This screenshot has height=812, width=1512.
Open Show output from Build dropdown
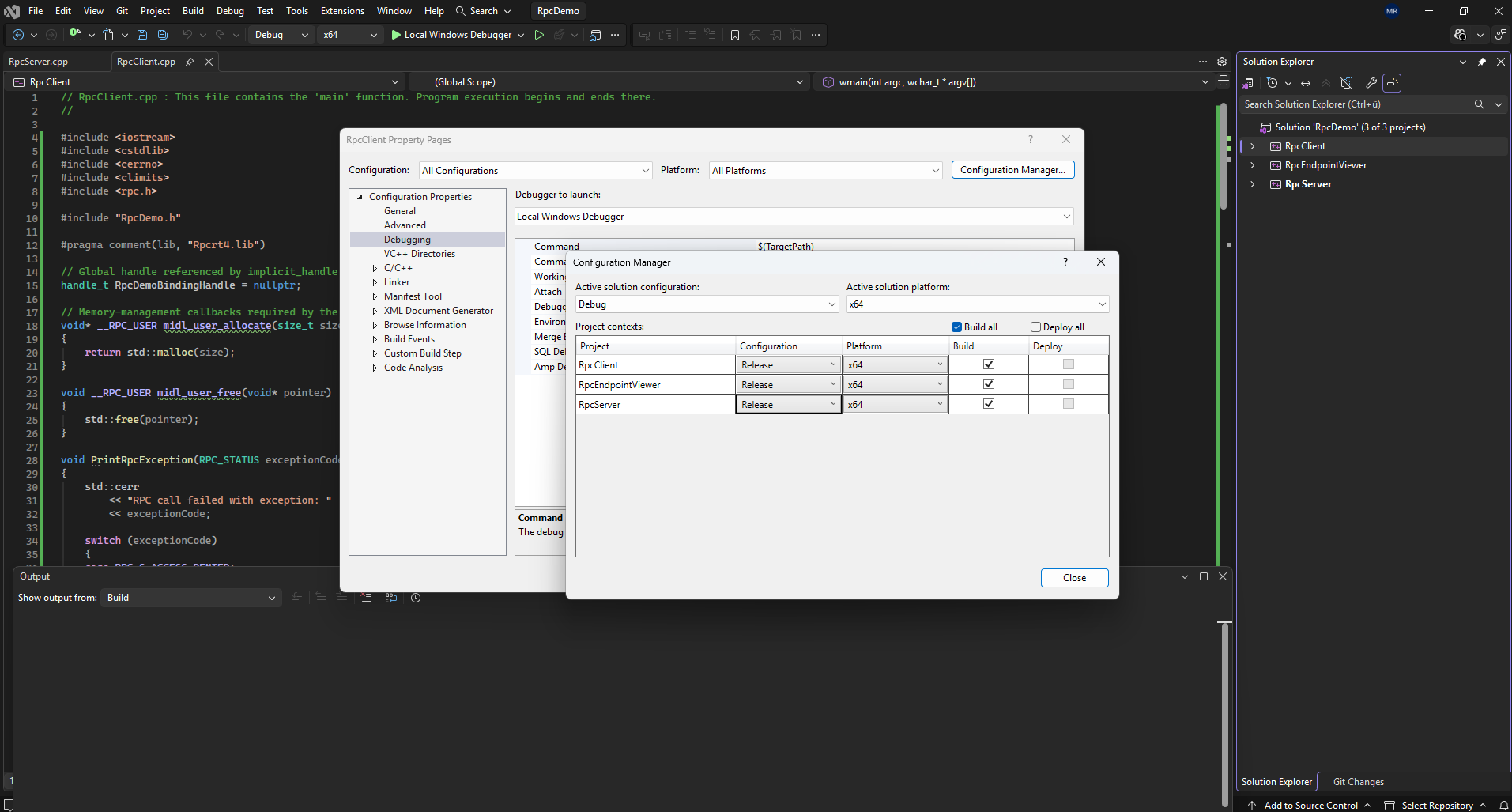[x=190, y=598]
